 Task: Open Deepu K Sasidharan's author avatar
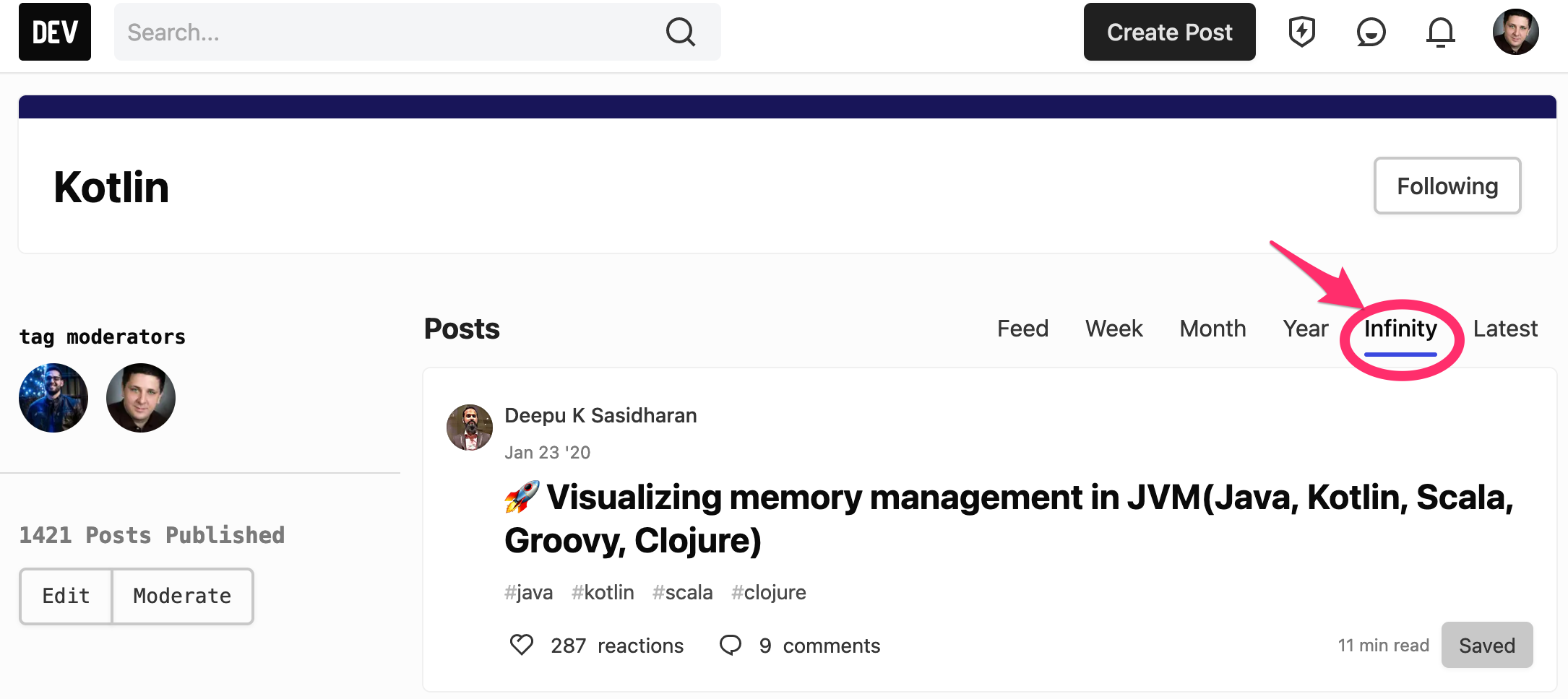pyautogui.click(x=470, y=427)
